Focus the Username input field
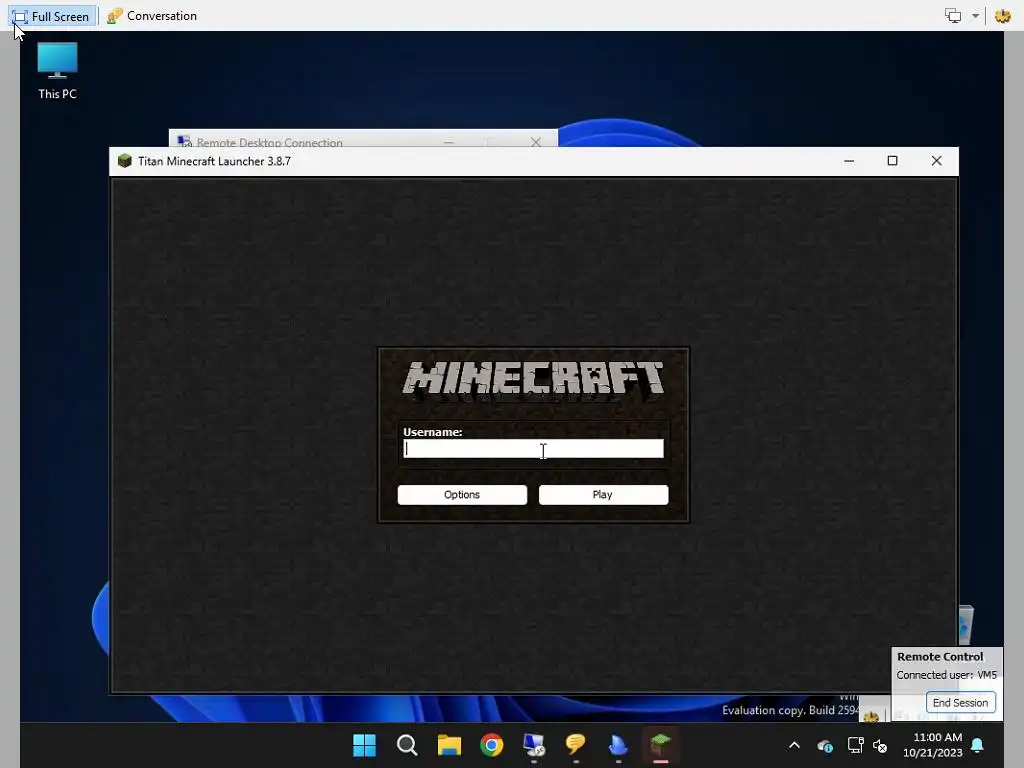 [x=533, y=449]
